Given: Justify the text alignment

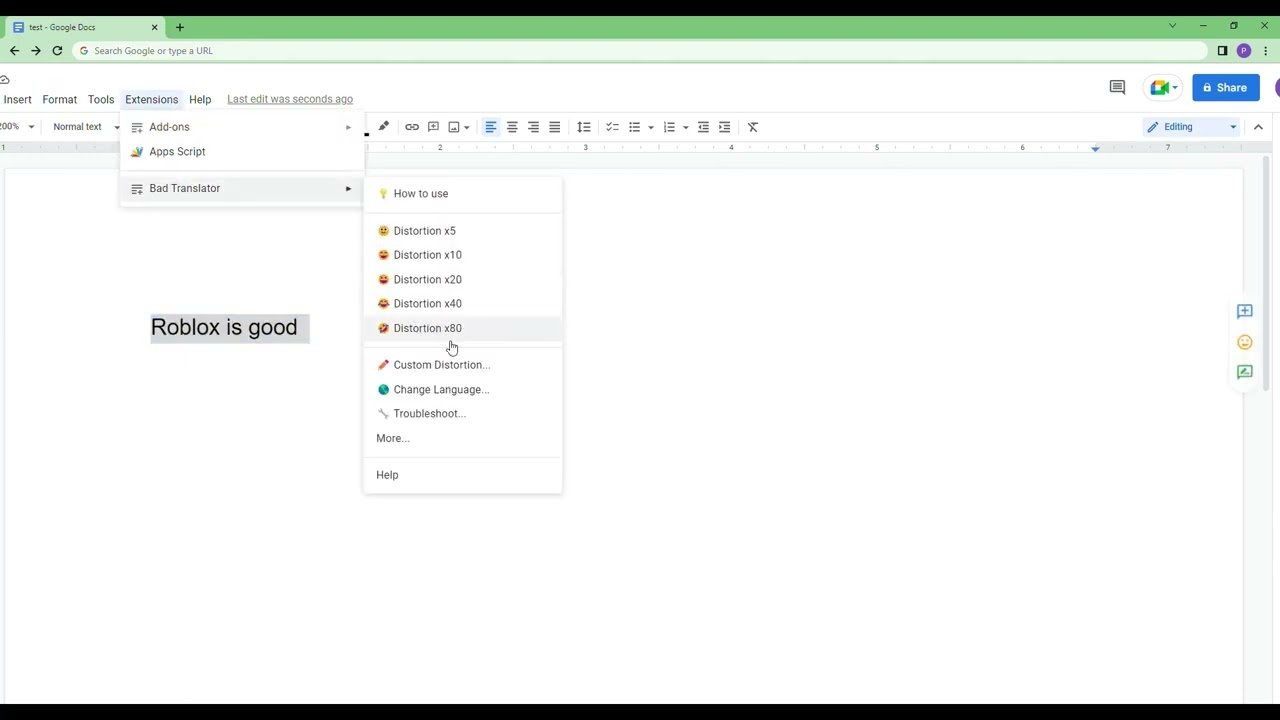Looking at the screenshot, I should coord(555,127).
